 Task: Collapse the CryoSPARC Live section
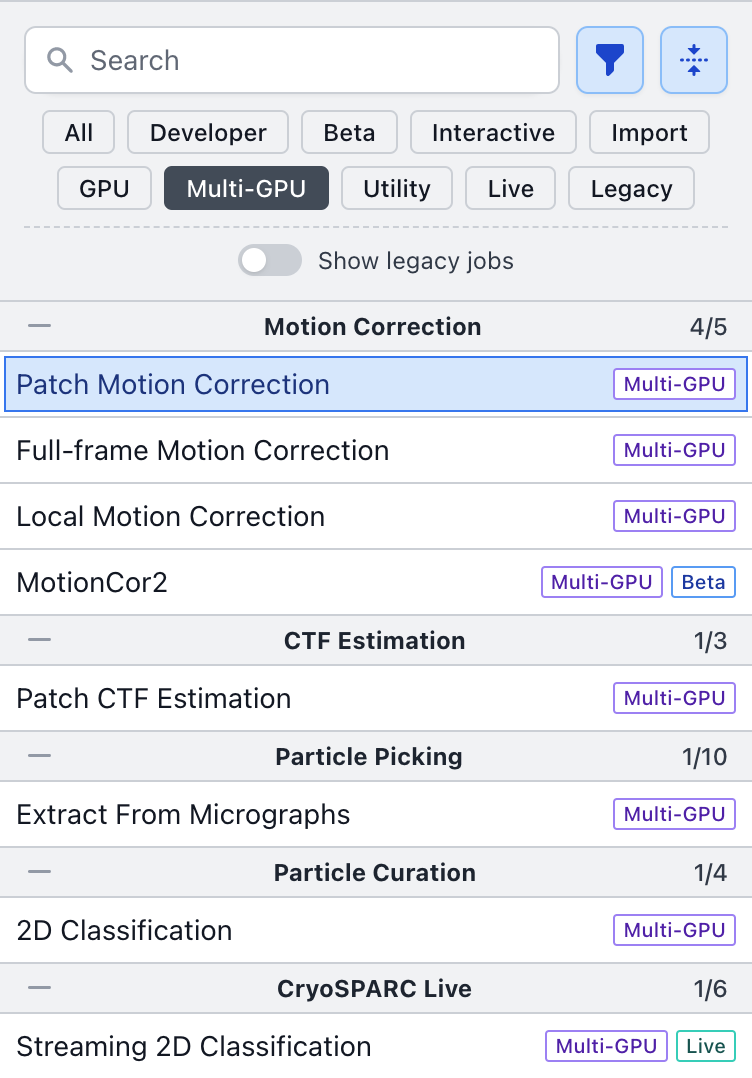tap(40, 988)
